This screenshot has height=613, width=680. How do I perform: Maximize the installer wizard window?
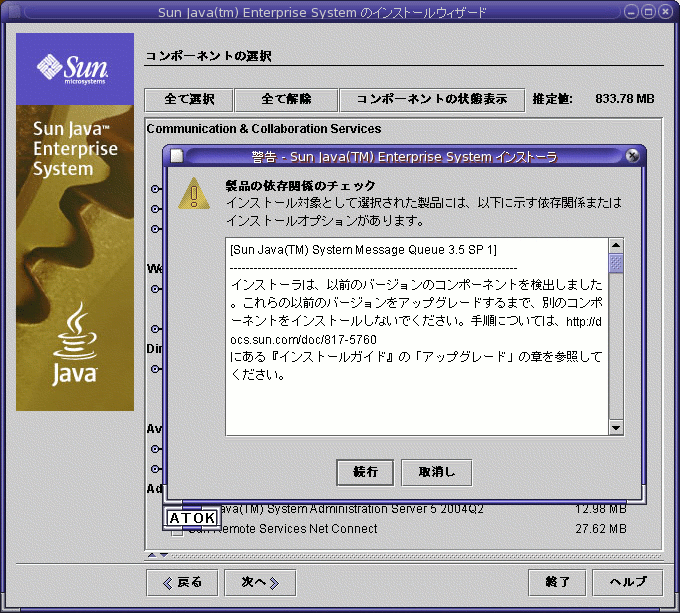[x=648, y=12]
